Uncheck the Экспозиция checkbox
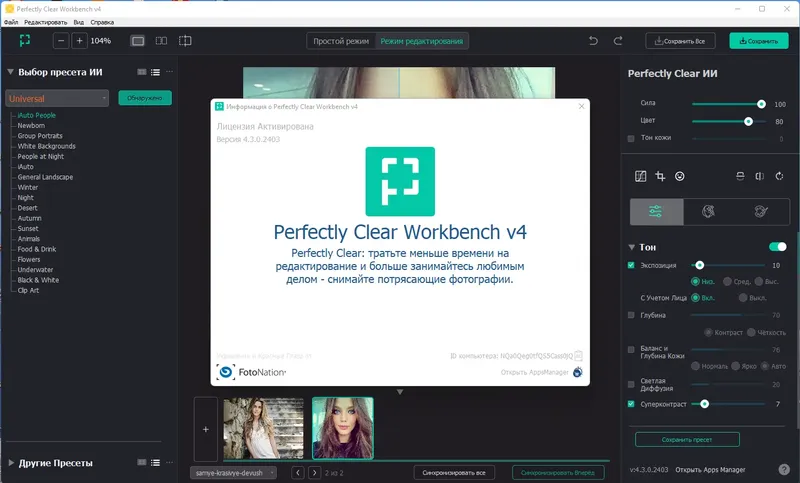 [x=631, y=265]
